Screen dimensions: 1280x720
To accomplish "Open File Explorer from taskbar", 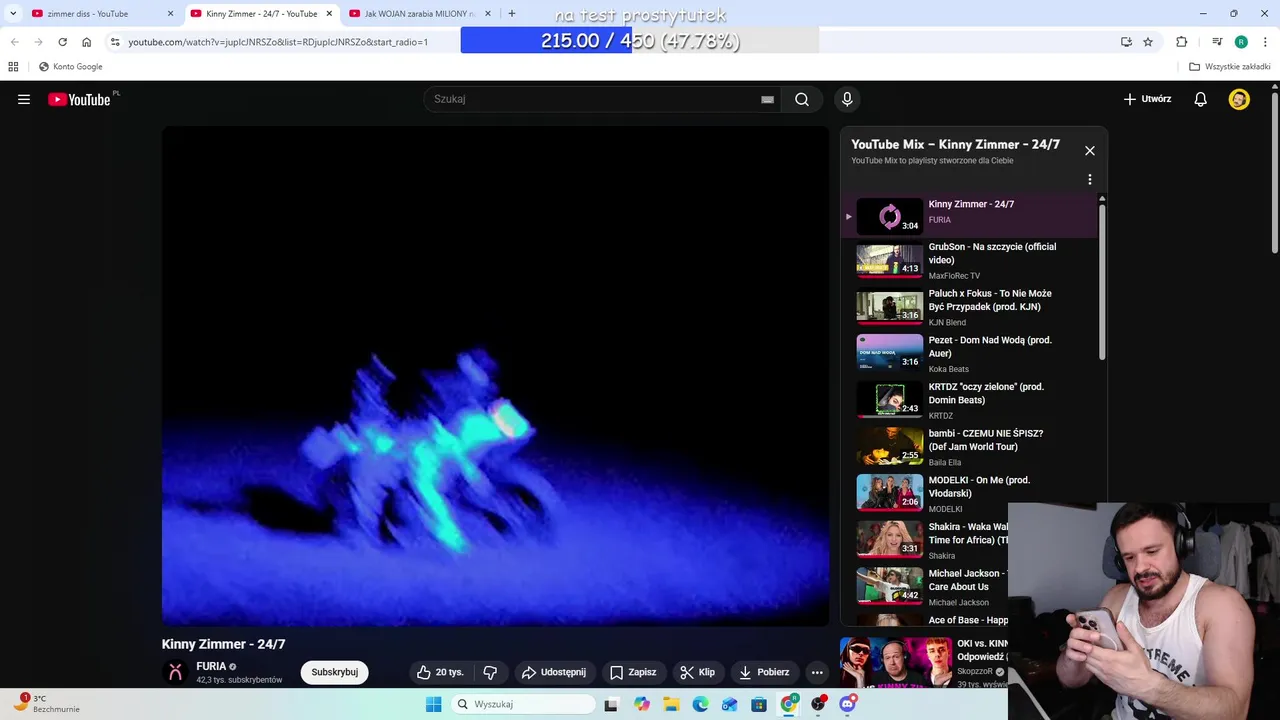I will click(x=671, y=704).
